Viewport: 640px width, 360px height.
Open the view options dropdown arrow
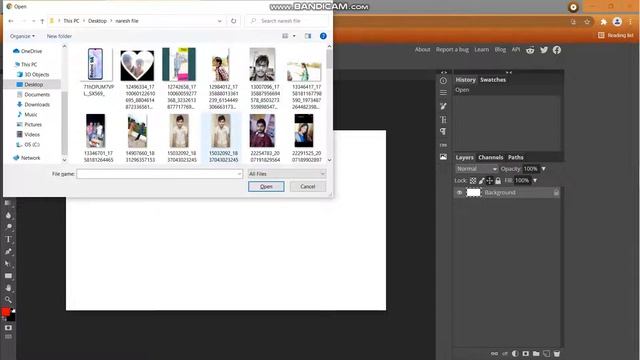click(x=294, y=36)
